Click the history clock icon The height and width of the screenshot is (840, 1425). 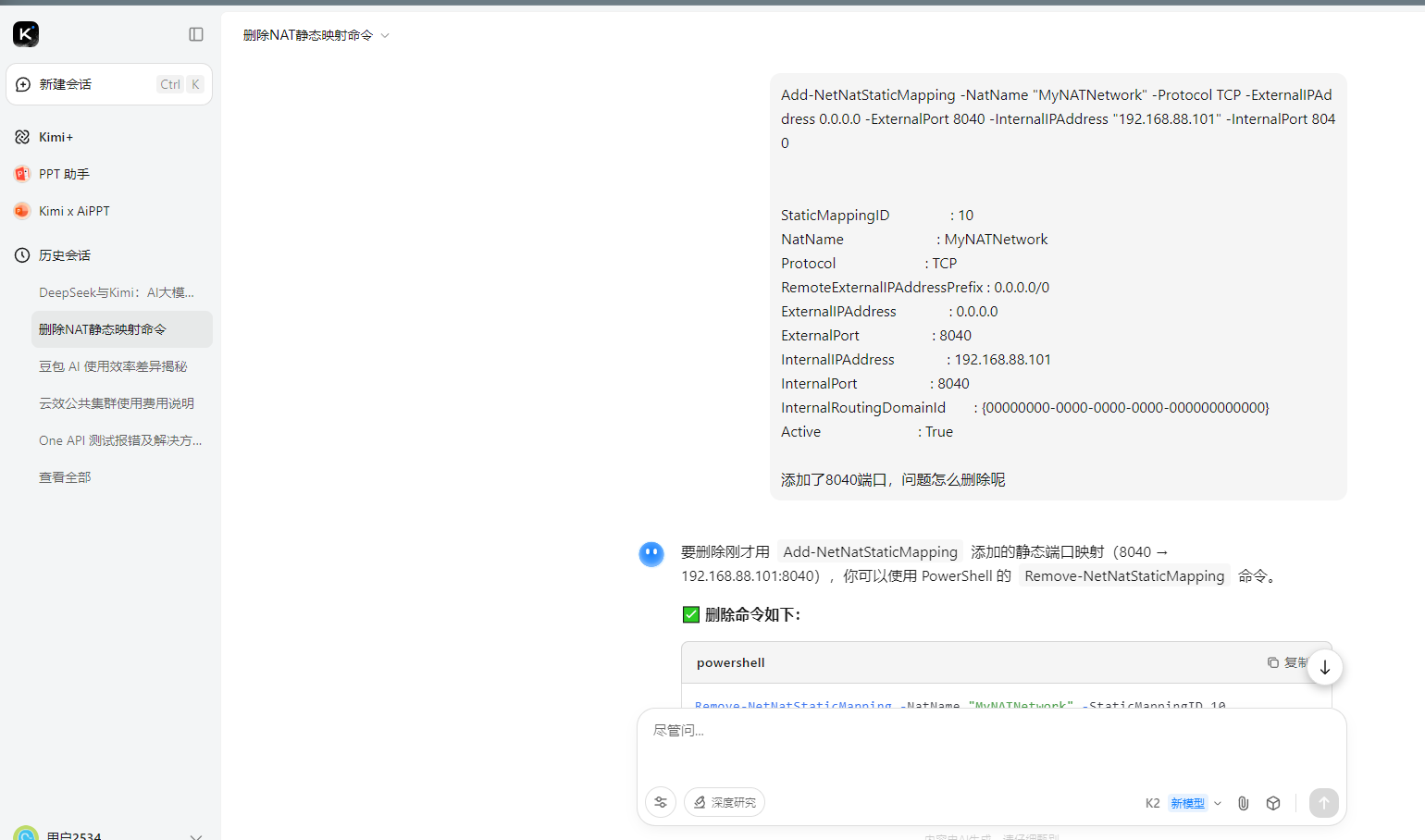pyautogui.click(x=22, y=255)
